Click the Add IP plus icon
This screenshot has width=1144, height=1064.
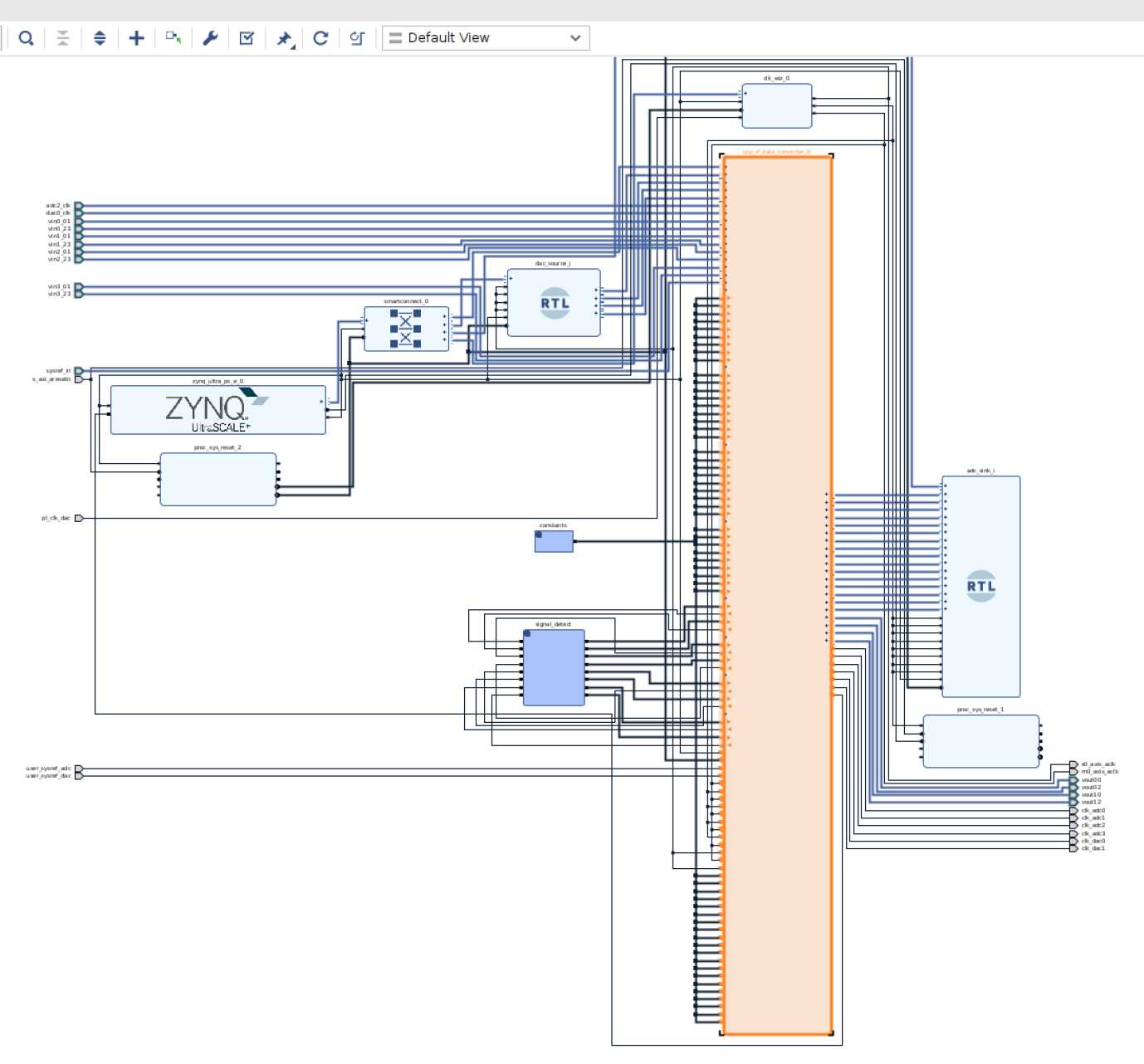(x=136, y=38)
